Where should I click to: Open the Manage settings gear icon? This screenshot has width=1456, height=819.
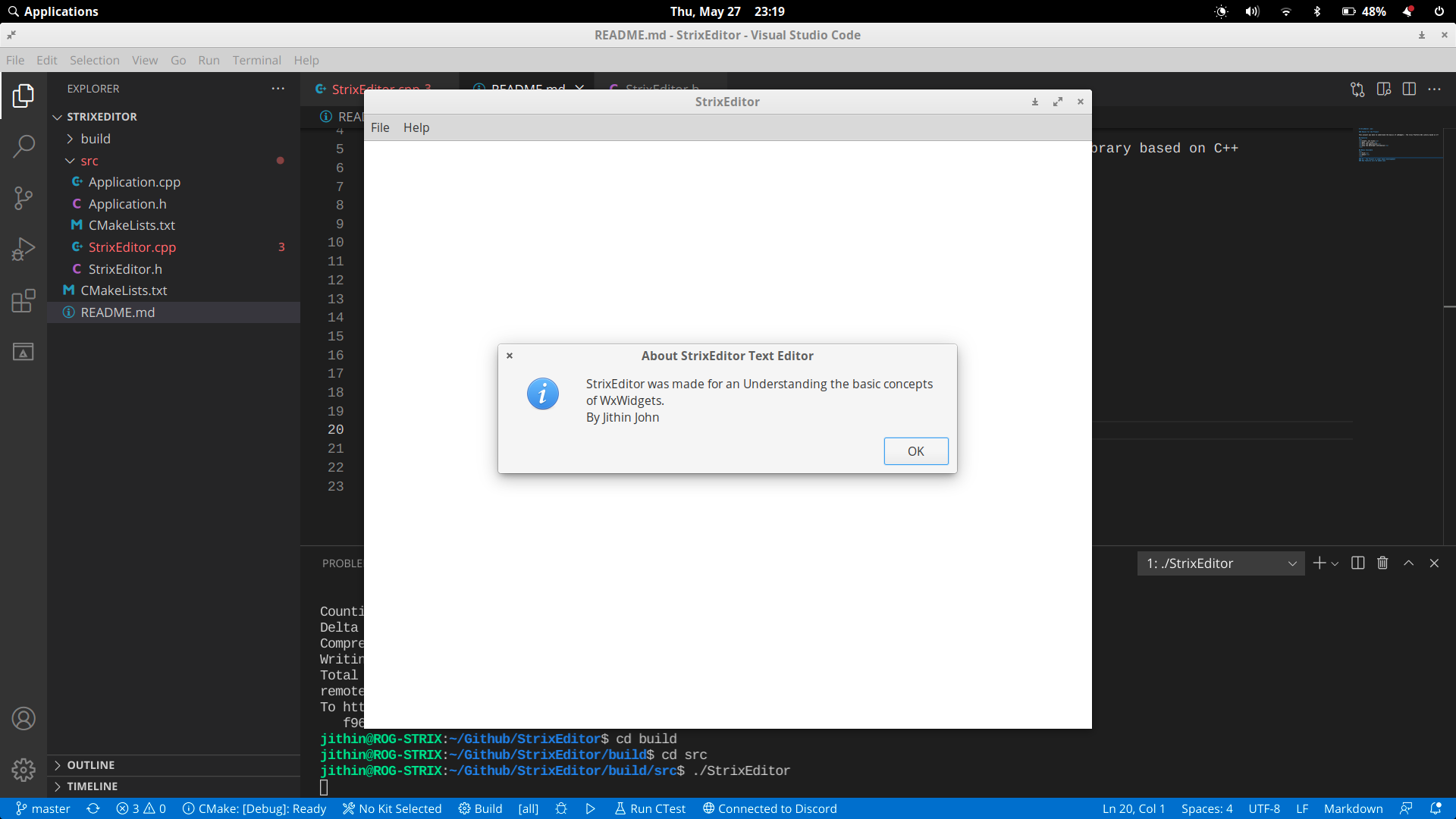pos(24,770)
